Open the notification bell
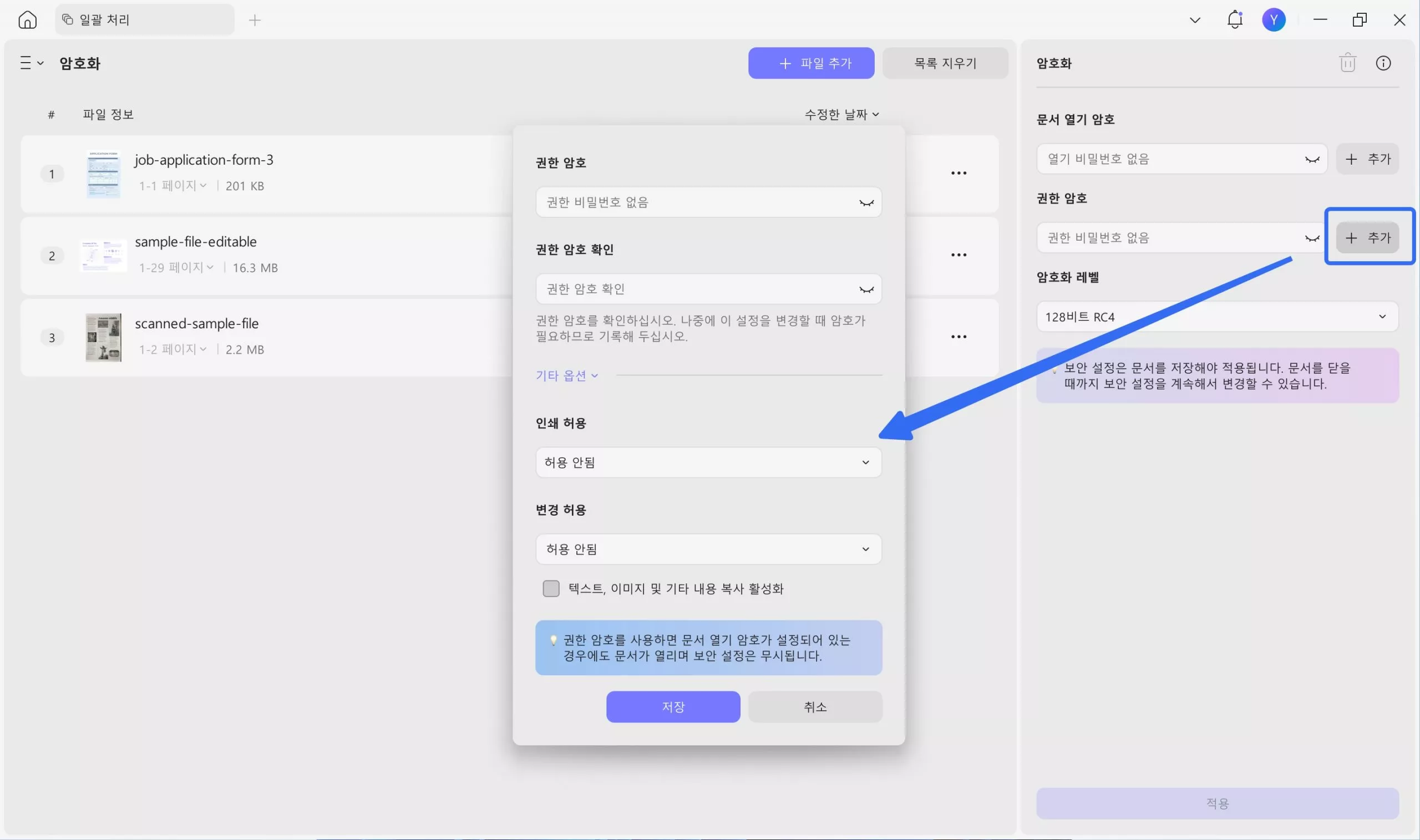1420x840 pixels. click(1234, 20)
